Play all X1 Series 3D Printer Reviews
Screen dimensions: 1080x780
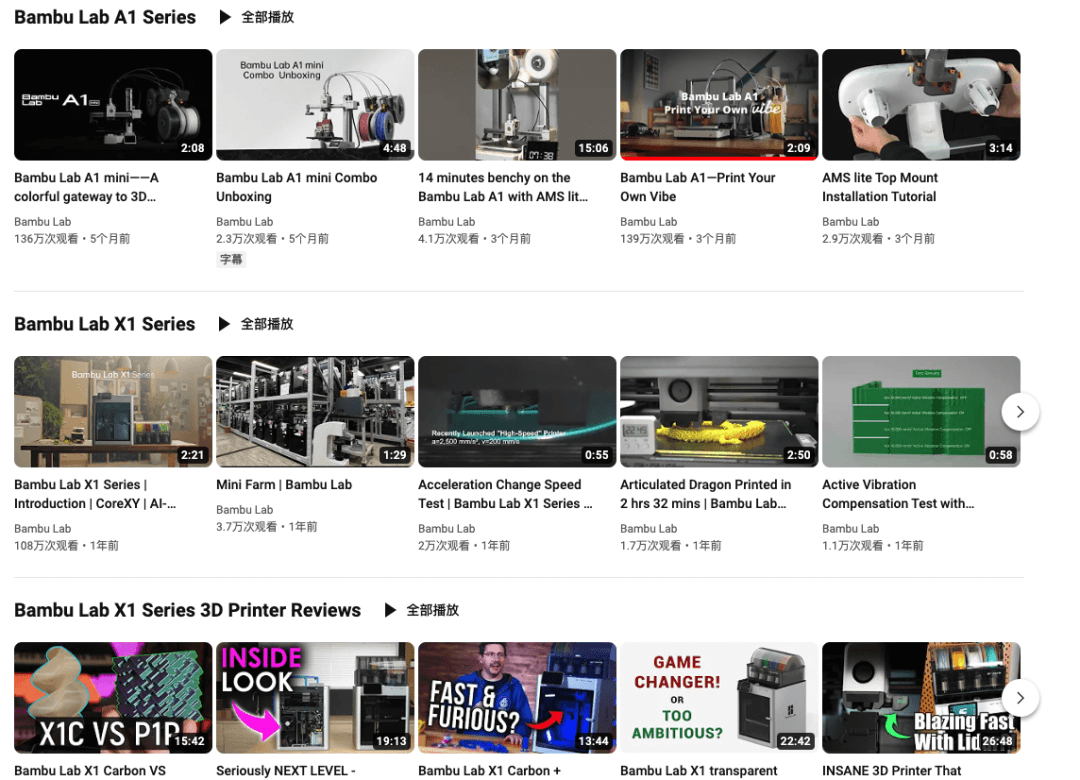coord(422,610)
